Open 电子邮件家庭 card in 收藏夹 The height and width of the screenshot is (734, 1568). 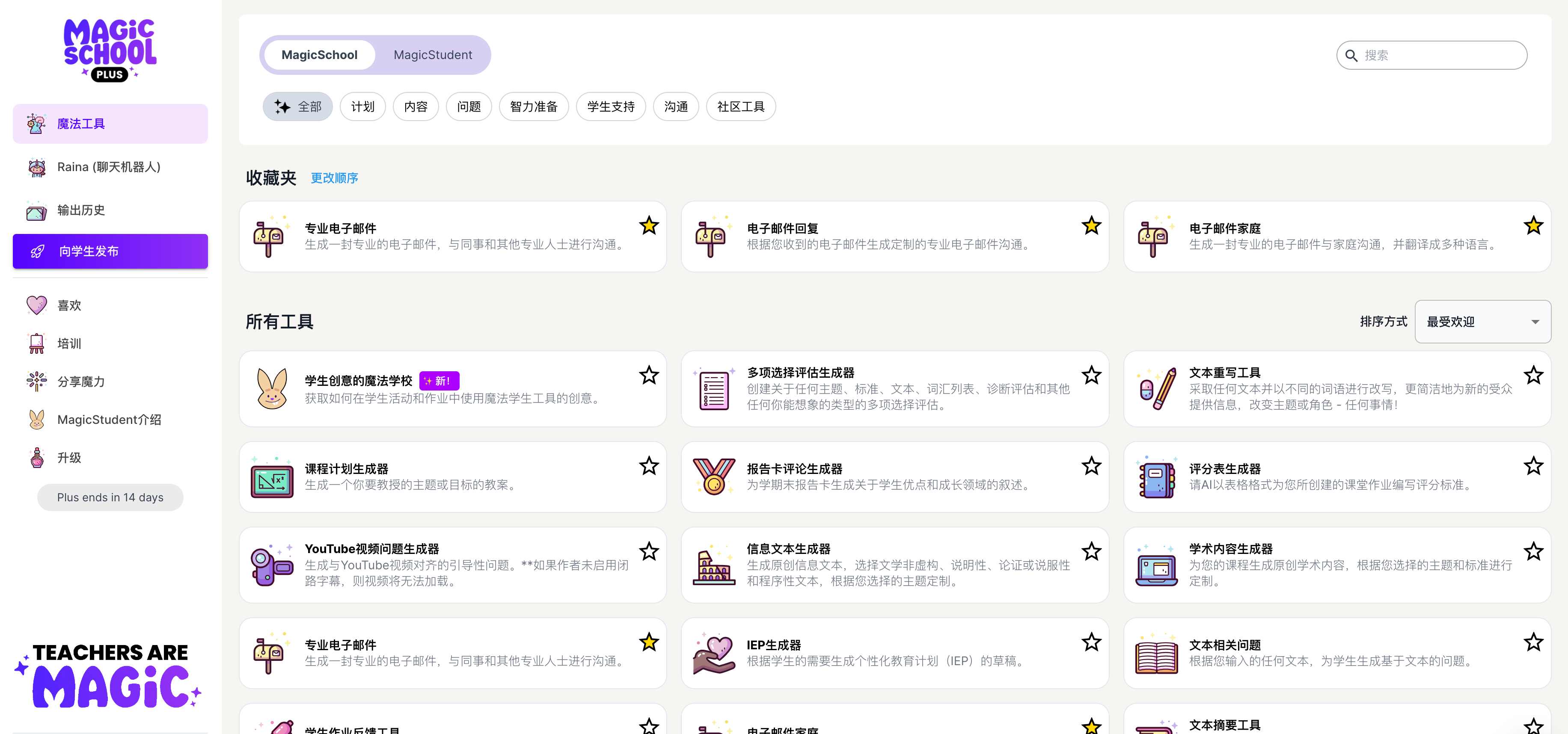(1337, 237)
